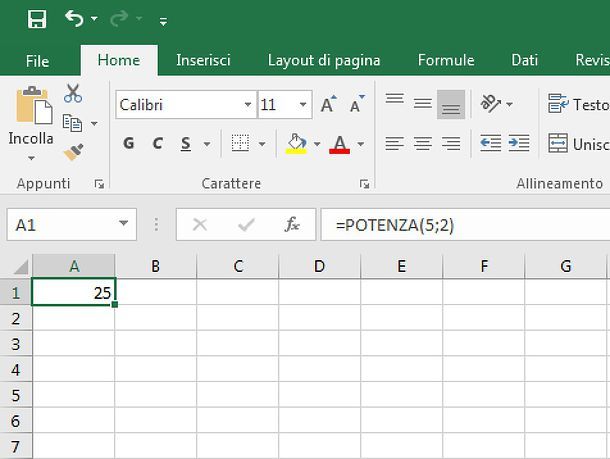Click the formula bar with =POTENZA(5;2)
The image size is (610, 459).
[x=465, y=225]
